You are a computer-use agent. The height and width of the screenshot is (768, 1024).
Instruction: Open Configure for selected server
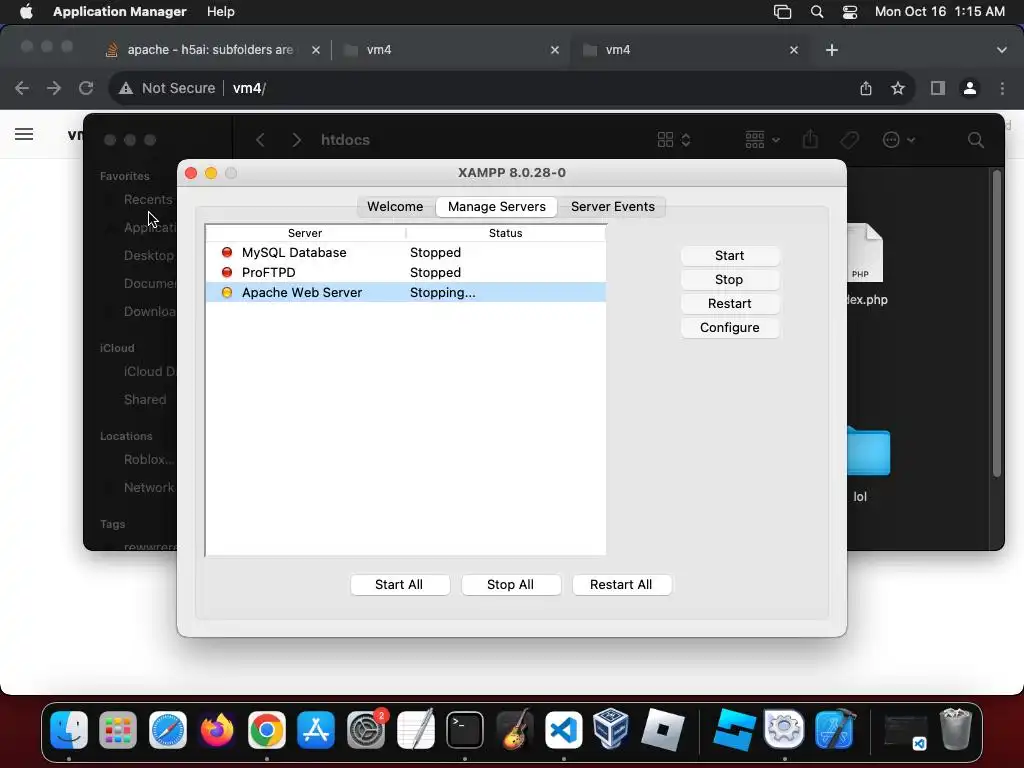[729, 328]
